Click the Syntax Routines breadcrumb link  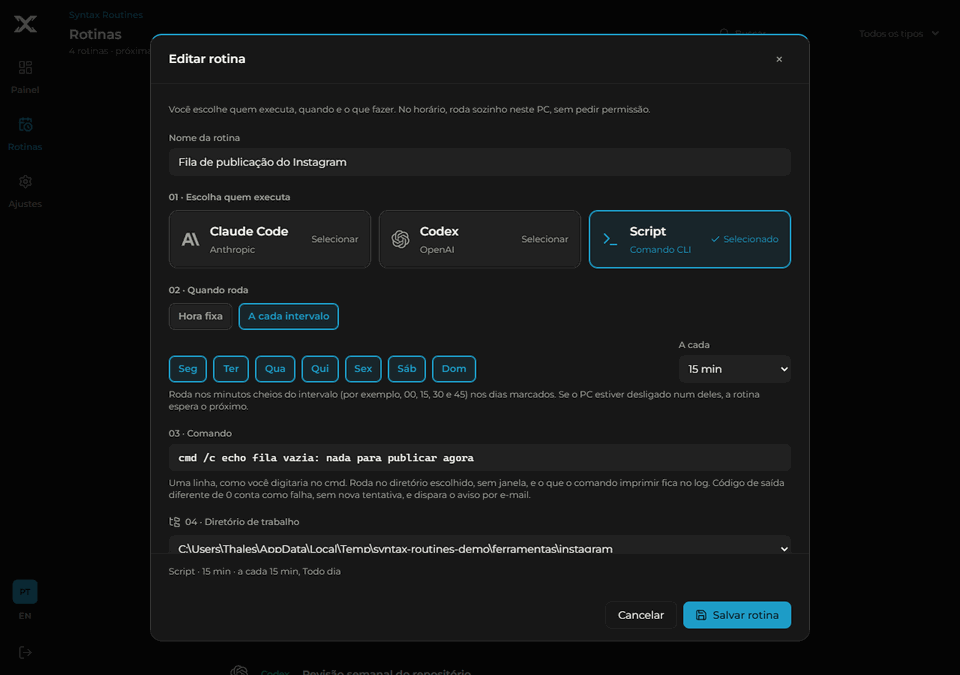105,15
